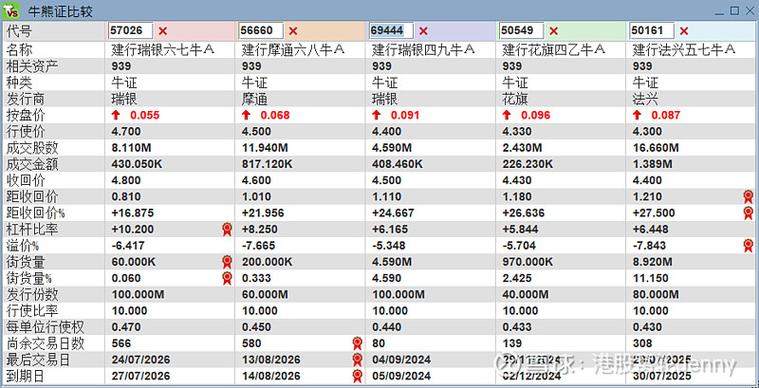Click the highlighted code field 69444
759x388 pixels.
click(391, 31)
